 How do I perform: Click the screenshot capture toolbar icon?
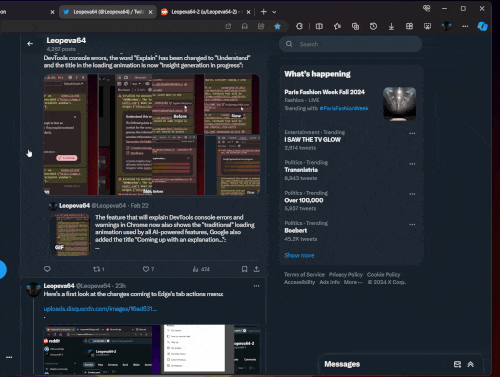pyautogui.click(x=427, y=26)
